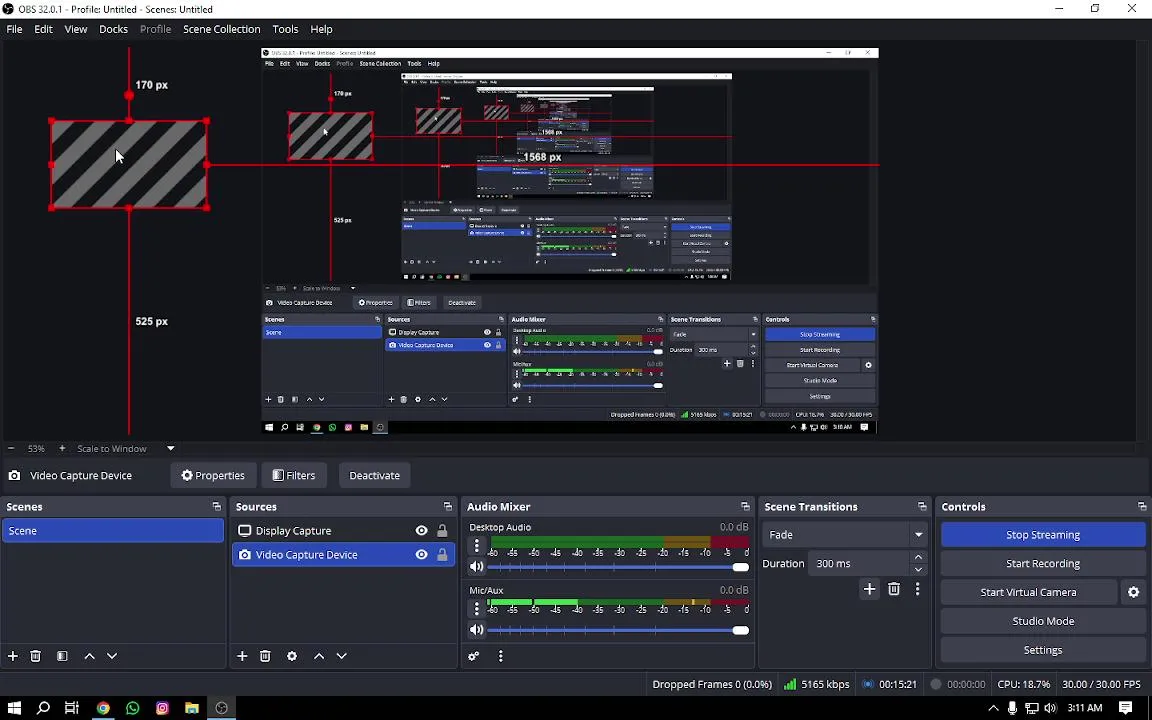The height and width of the screenshot is (720, 1152).
Task: Open Audio Mixer menu dots
Action: pos(500,656)
